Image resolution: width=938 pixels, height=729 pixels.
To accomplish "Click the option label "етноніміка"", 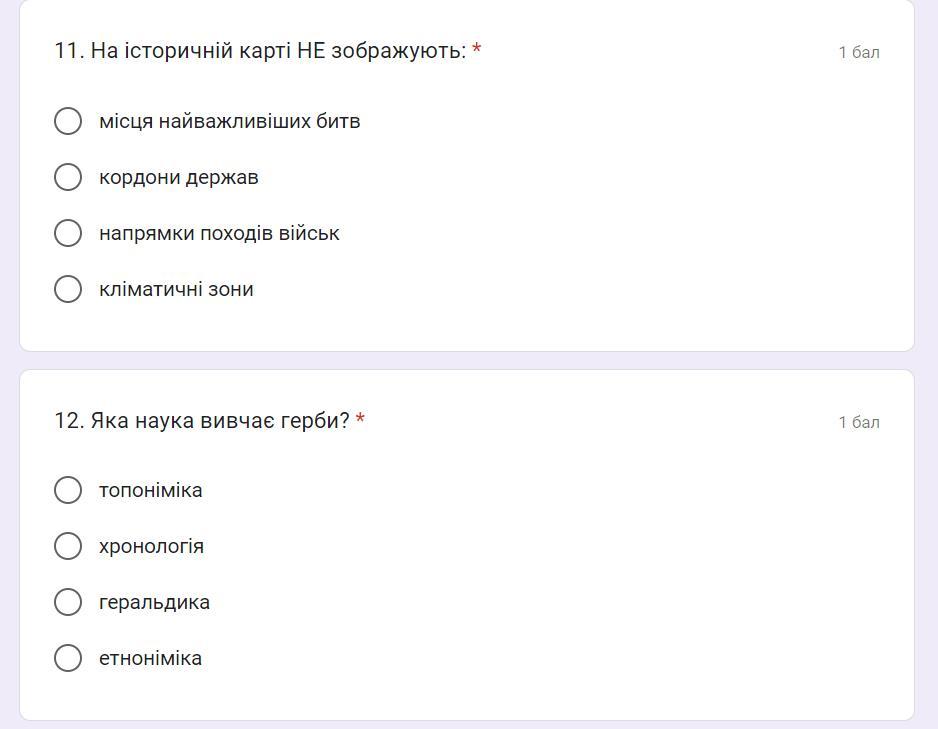I will 150,658.
